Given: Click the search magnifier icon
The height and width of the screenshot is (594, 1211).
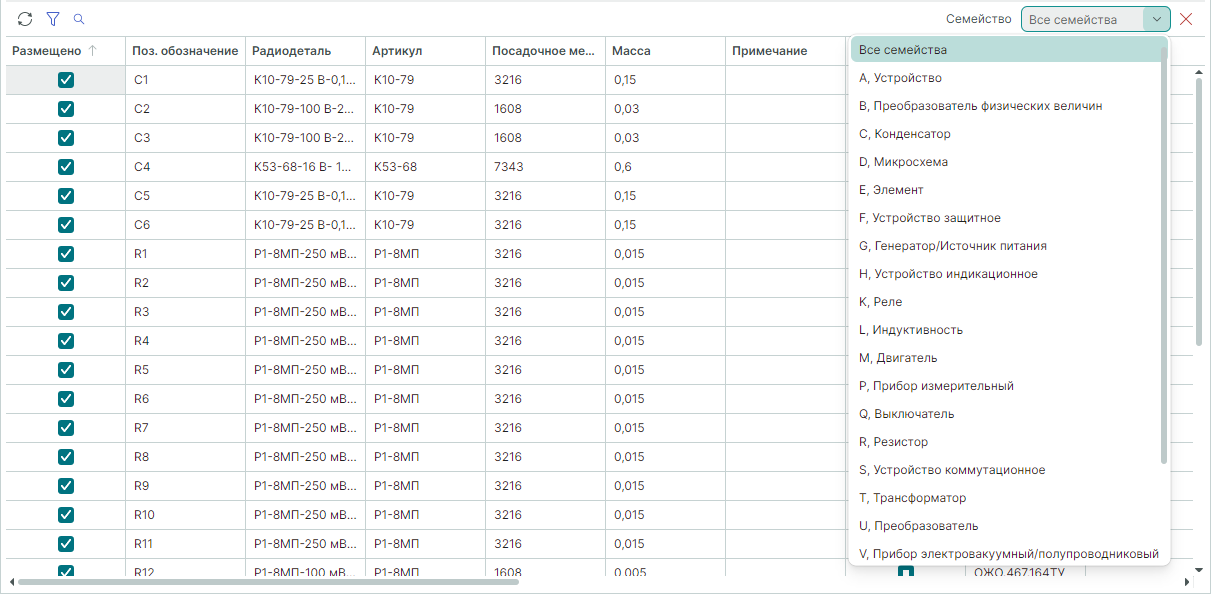Looking at the screenshot, I should 79,19.
